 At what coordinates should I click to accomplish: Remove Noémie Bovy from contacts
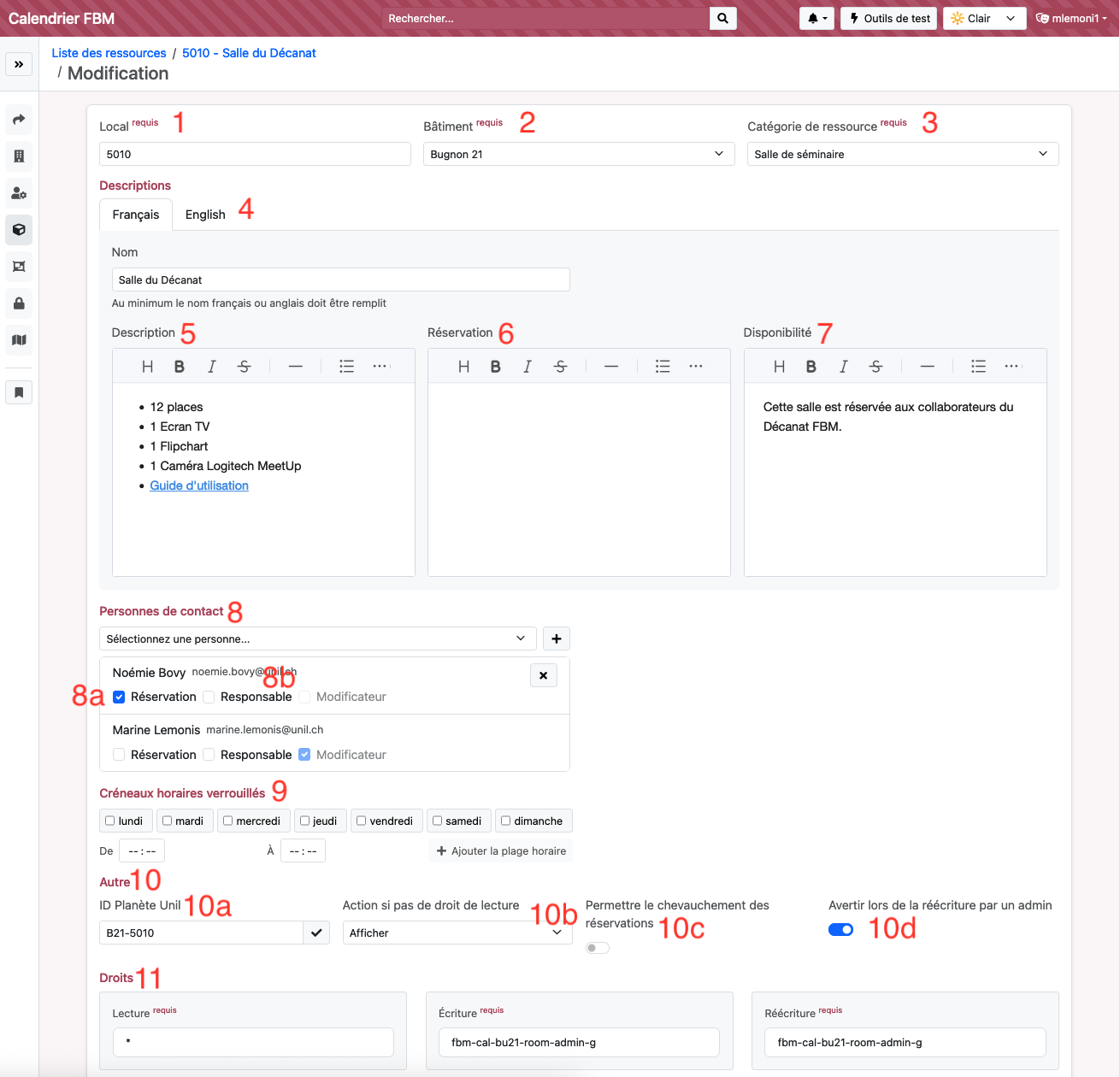pyautogui.click(x=543, y=675)
